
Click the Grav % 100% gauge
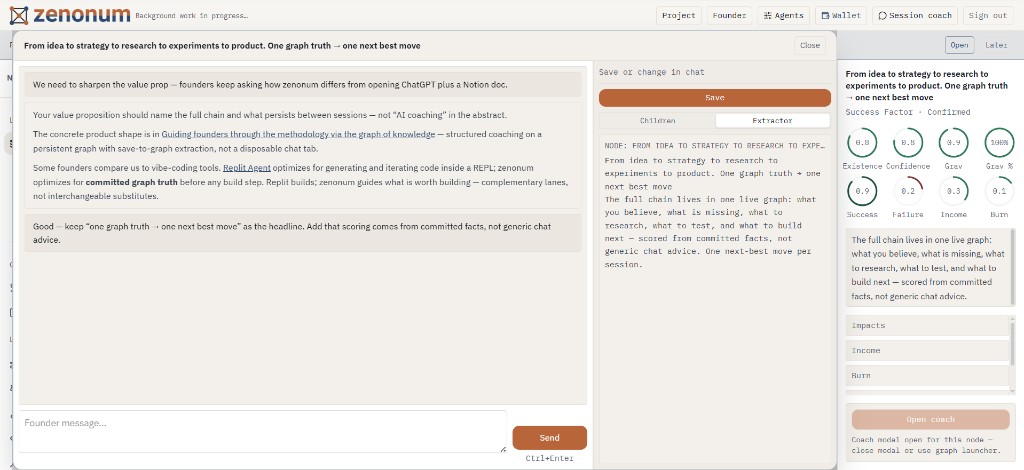coord(999,143)
